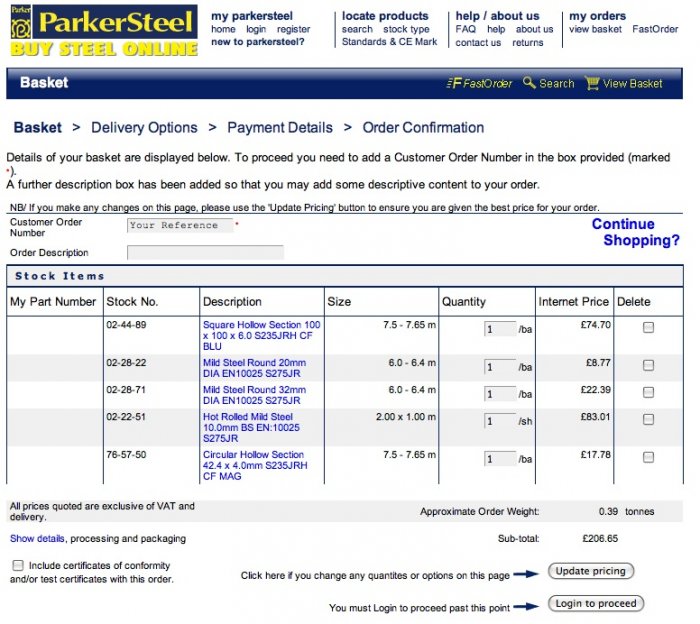This screenshot has width=700, height=624.
Task: Open the help link in top navigation
Action: click(x=496, y=29)
